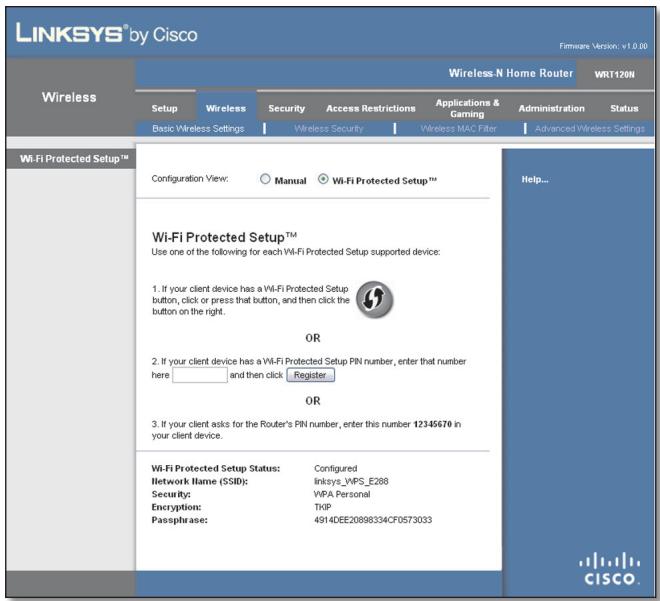Click the Linksys by Cisco logo
The image size is (660, 601).
point(106,34)
